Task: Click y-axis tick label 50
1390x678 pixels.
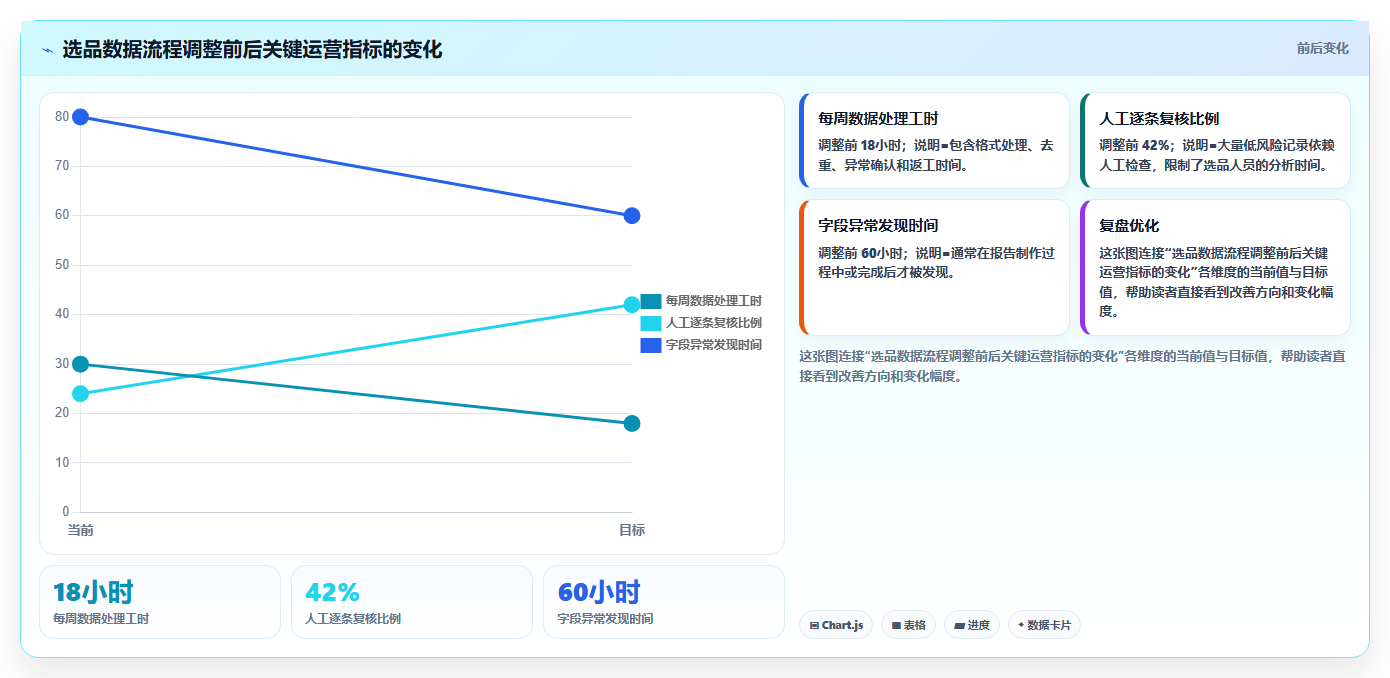Action: click(x=62, y=265)
